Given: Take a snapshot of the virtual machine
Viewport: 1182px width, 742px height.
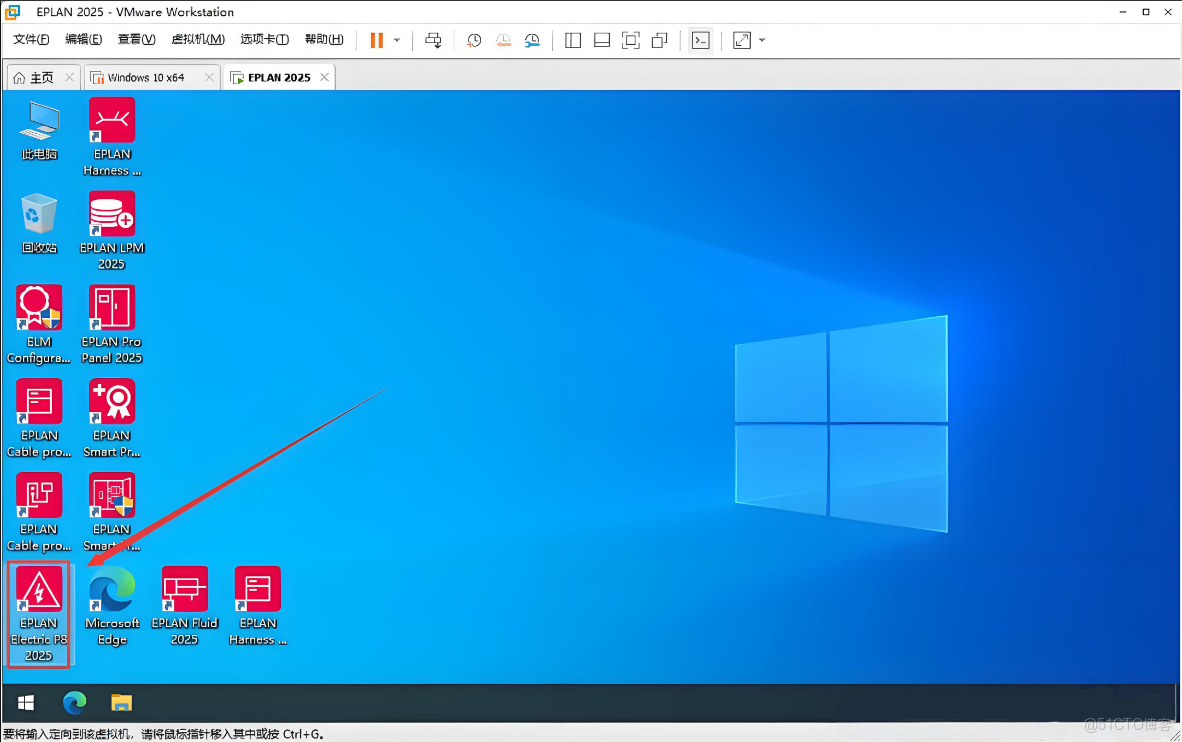Looking at the screenshot, I should tap(473, 40).
